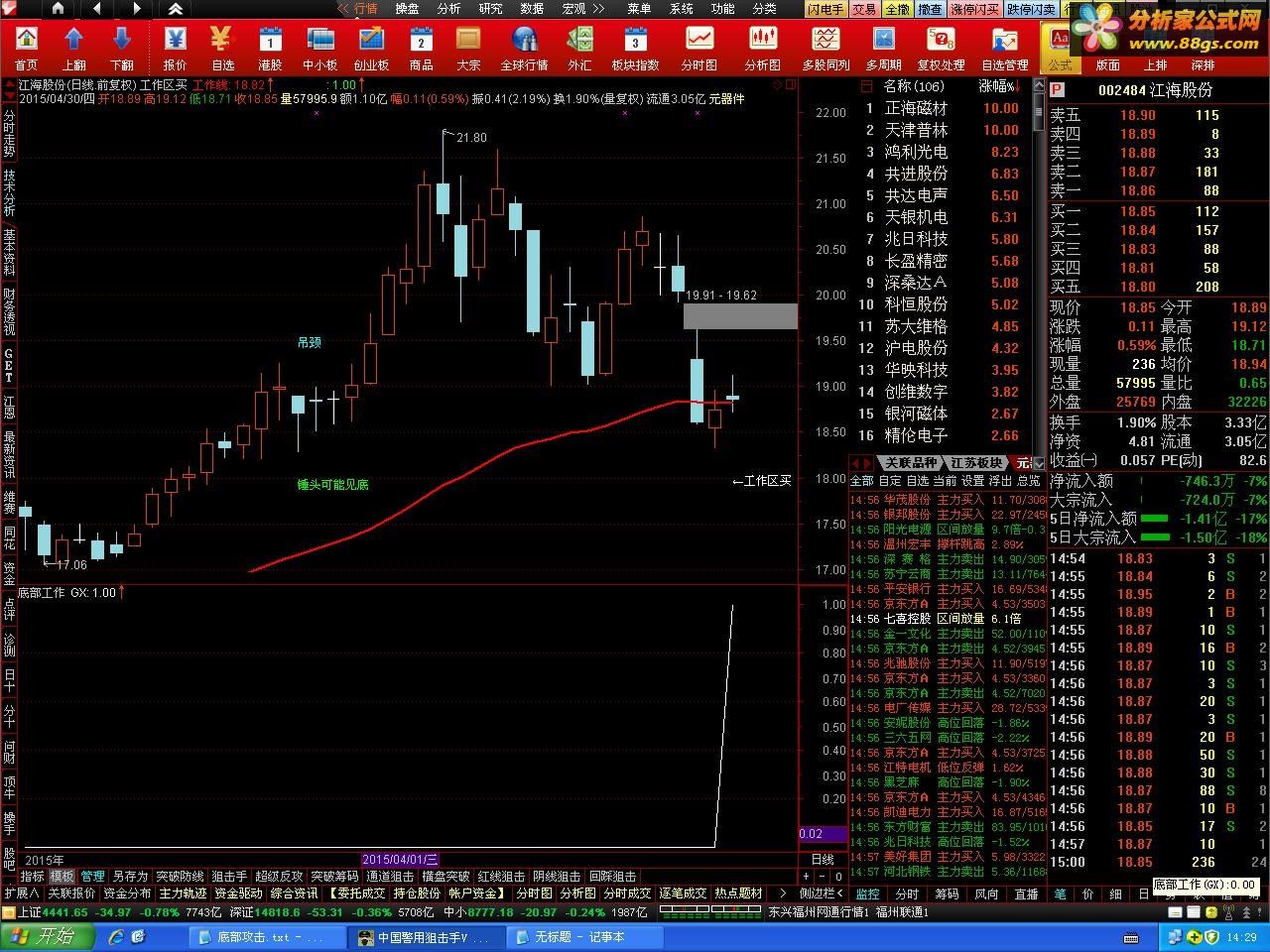1270x952 pixels.
Task: Open the 创业板 board icon
Action: [x=371, y=48]
